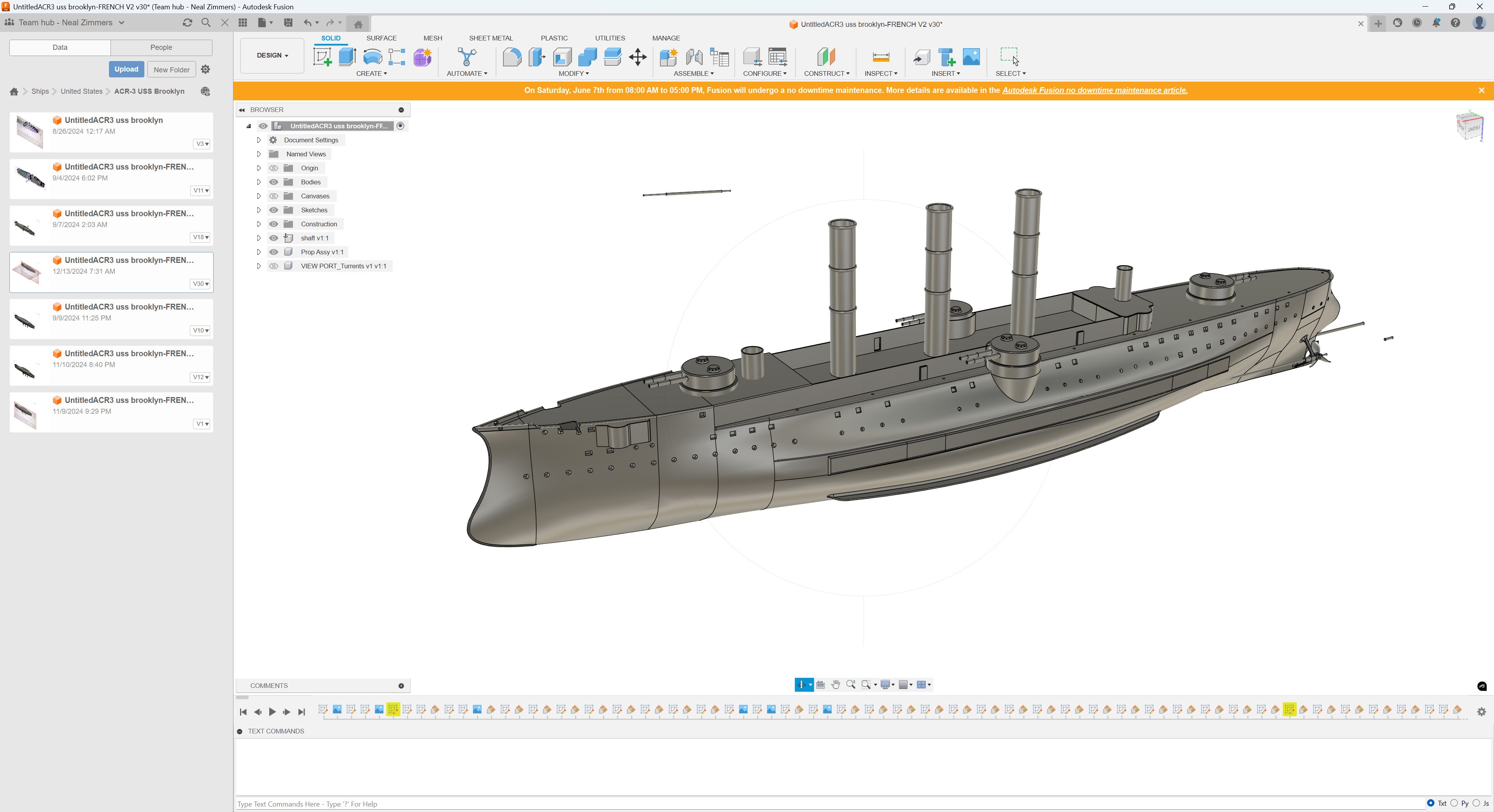Show the Canvases folder with eye icon

pyautogui.click(x=274, y=196)
